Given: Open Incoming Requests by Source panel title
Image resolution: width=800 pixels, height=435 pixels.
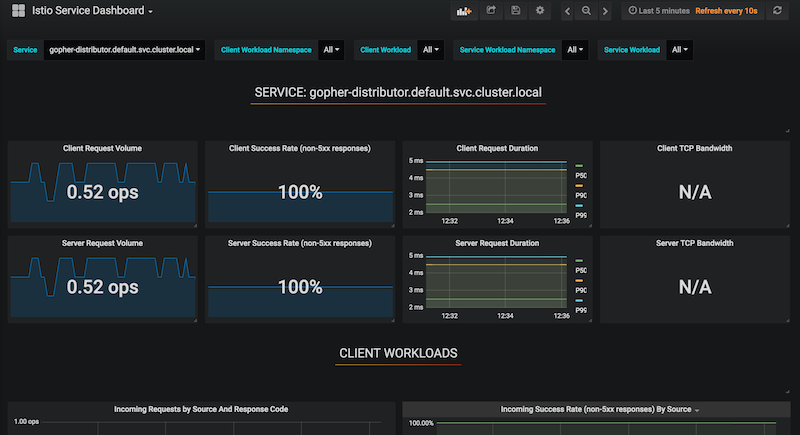Looking at the screenshot, I should click(201, 409).
